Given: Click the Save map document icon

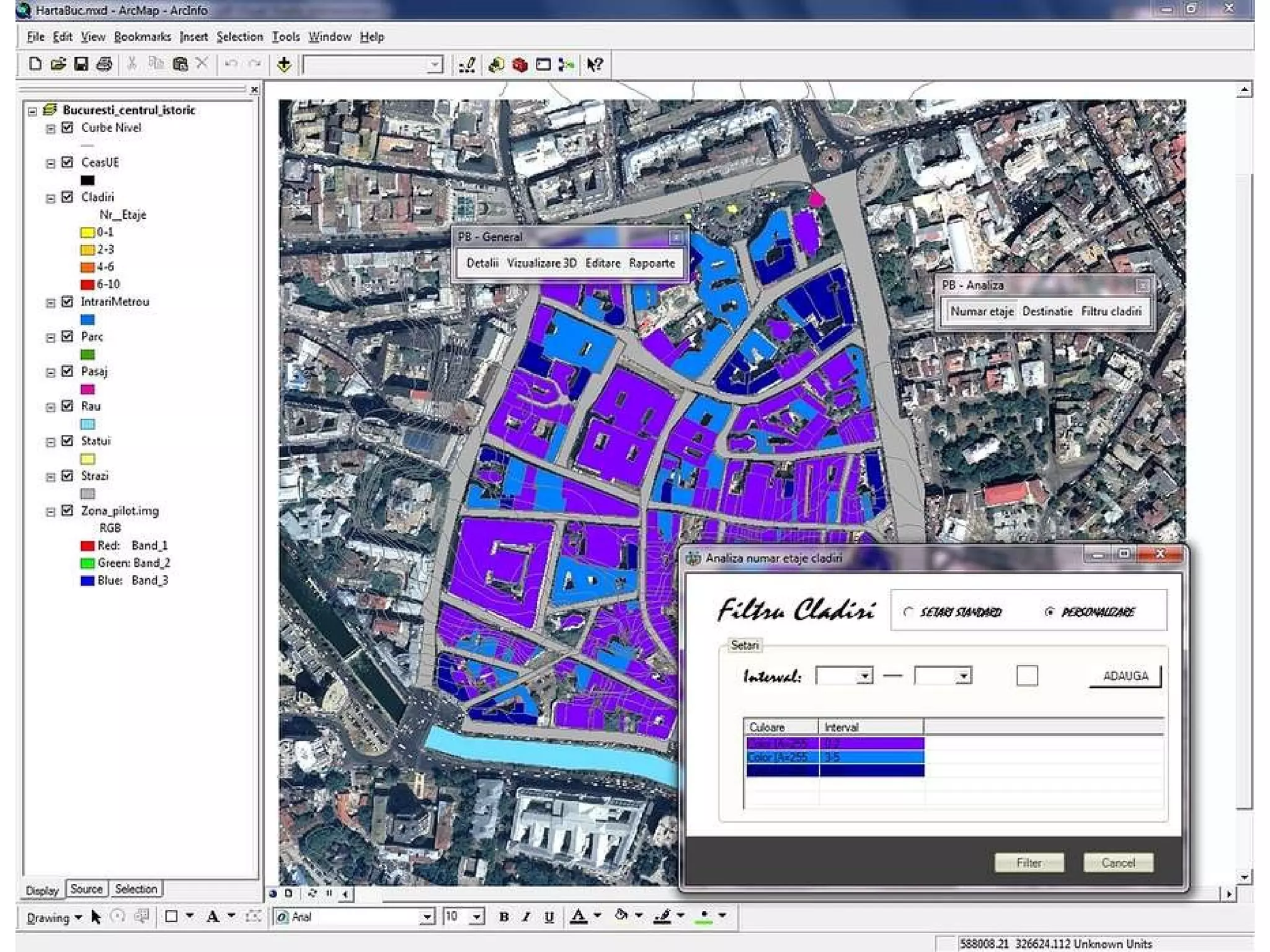Looking at the screenshot, I should (x=81, y=64).
